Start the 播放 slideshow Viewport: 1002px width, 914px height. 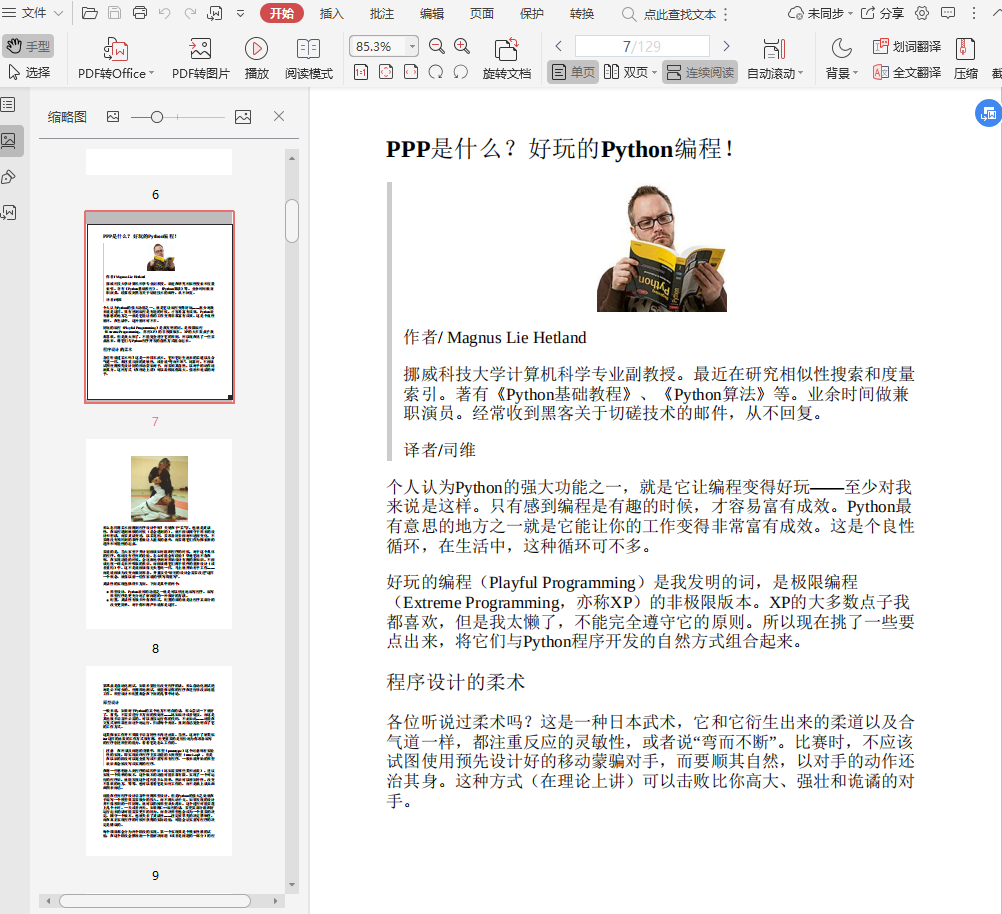click(256, 58)
